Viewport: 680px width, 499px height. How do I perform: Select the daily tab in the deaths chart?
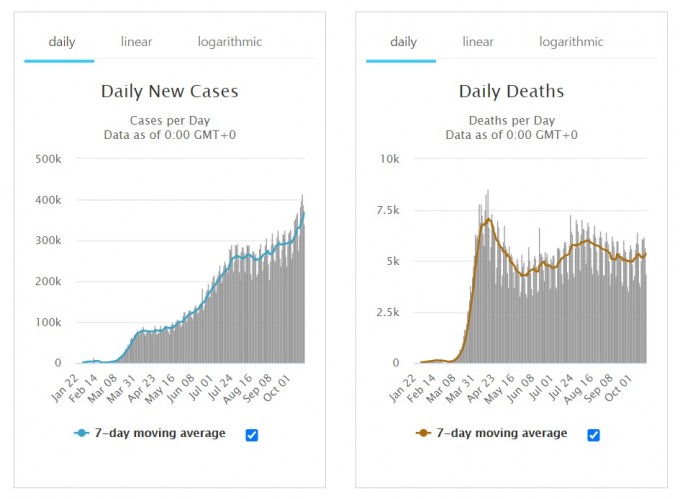[x=403, y=42]
